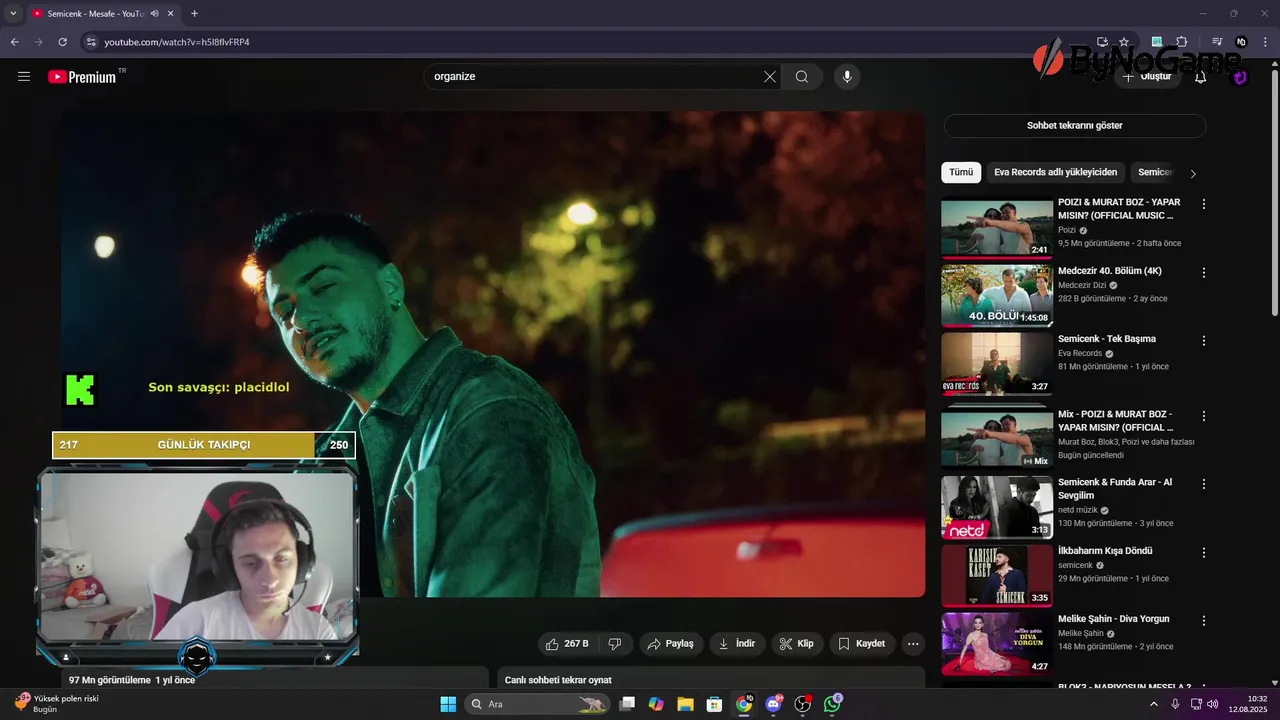Open the Chrome profile avatar
This screenshot has width=1280, height=720.
click(1241, 42)
